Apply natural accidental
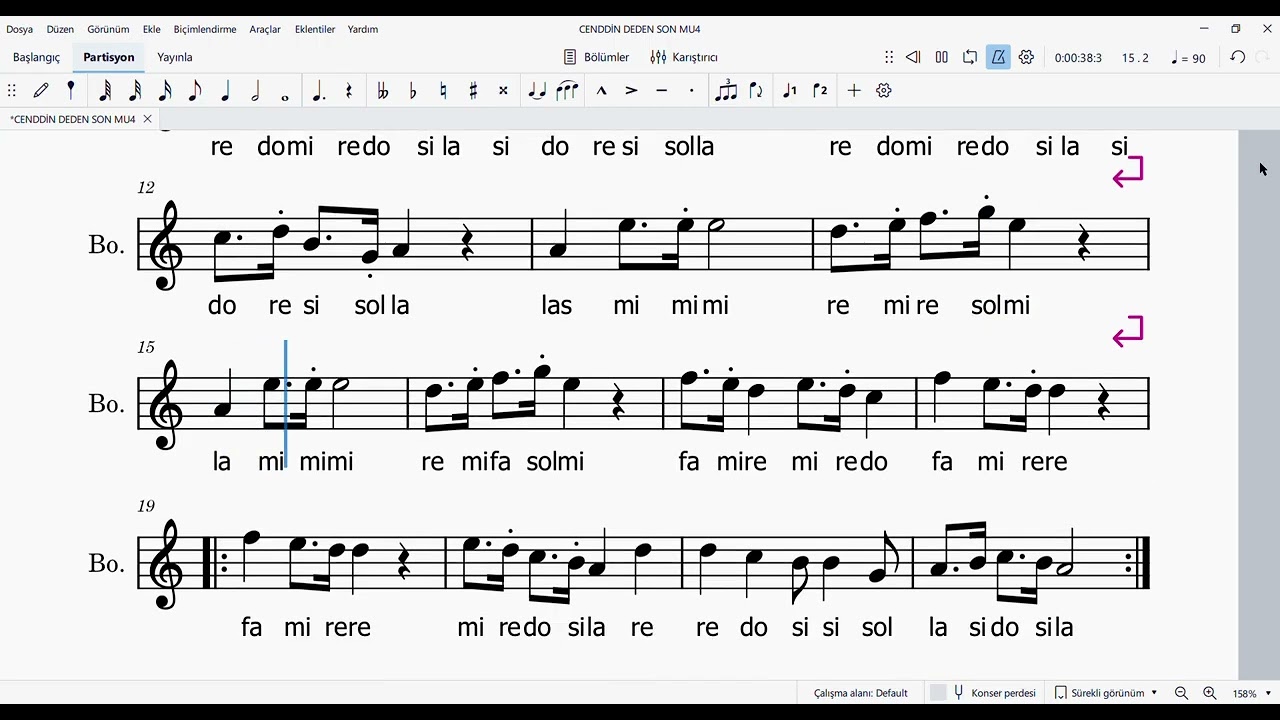Image resolution: width=1280 pixels, height=720 pixels. point(443,90)
